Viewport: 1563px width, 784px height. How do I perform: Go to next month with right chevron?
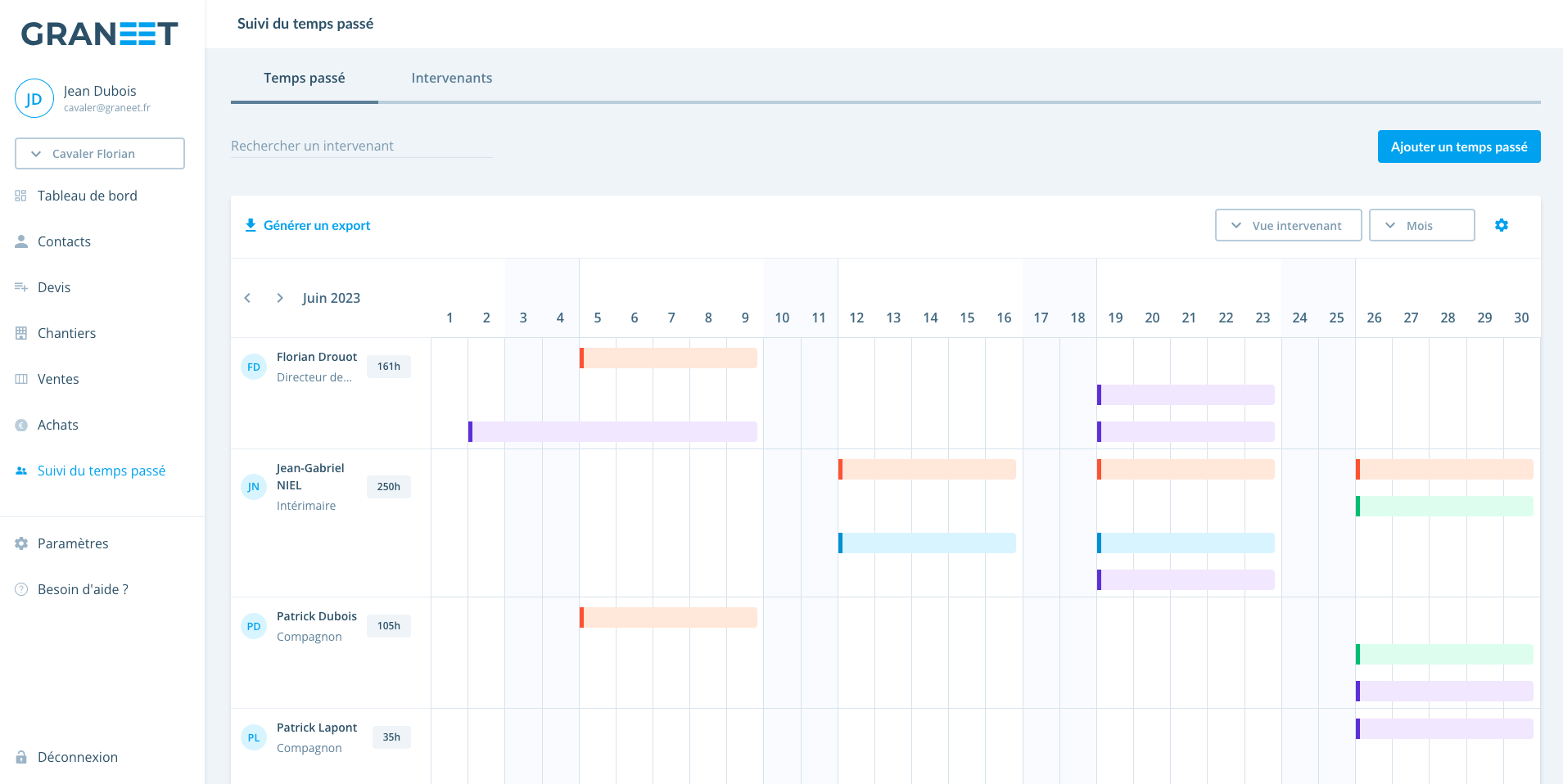pyautogui.click(x=280, y=298)
